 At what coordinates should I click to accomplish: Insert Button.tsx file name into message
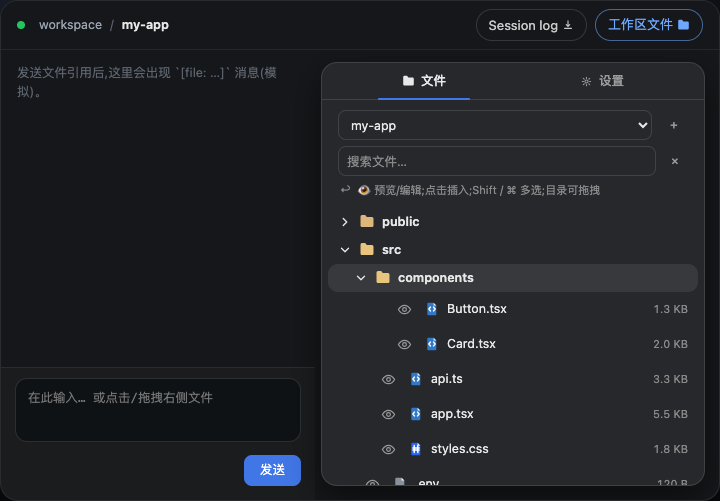click(x=477, y=309)
